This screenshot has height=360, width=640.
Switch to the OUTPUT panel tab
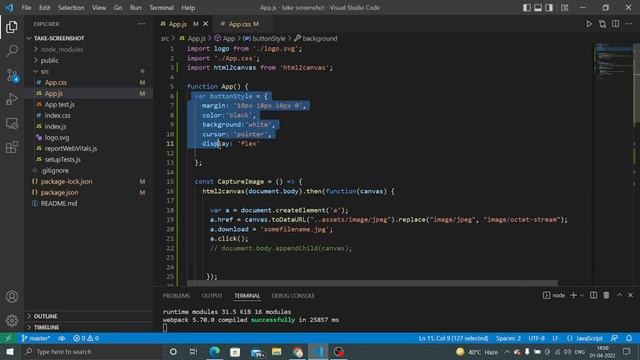(x=212, y=296)
